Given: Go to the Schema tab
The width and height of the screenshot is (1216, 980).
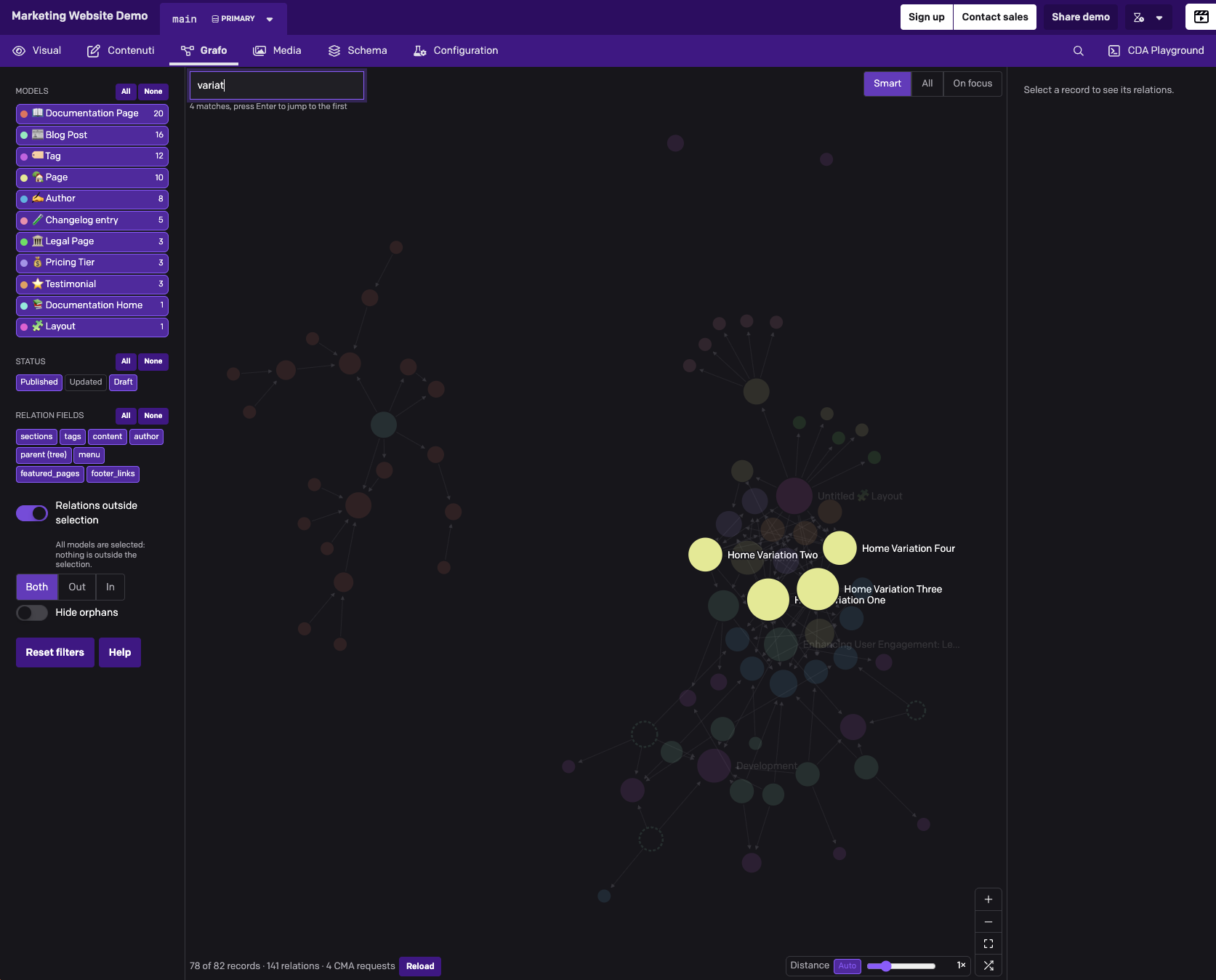Looking at the screenshot, I should point(358,51).
